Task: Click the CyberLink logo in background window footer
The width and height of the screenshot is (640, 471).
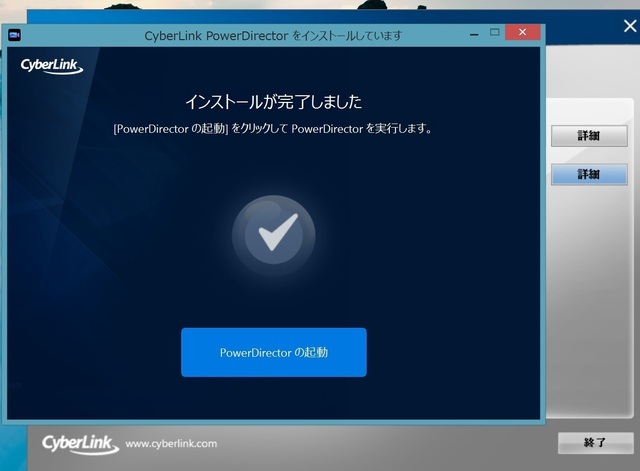Action: pos(80,444)
